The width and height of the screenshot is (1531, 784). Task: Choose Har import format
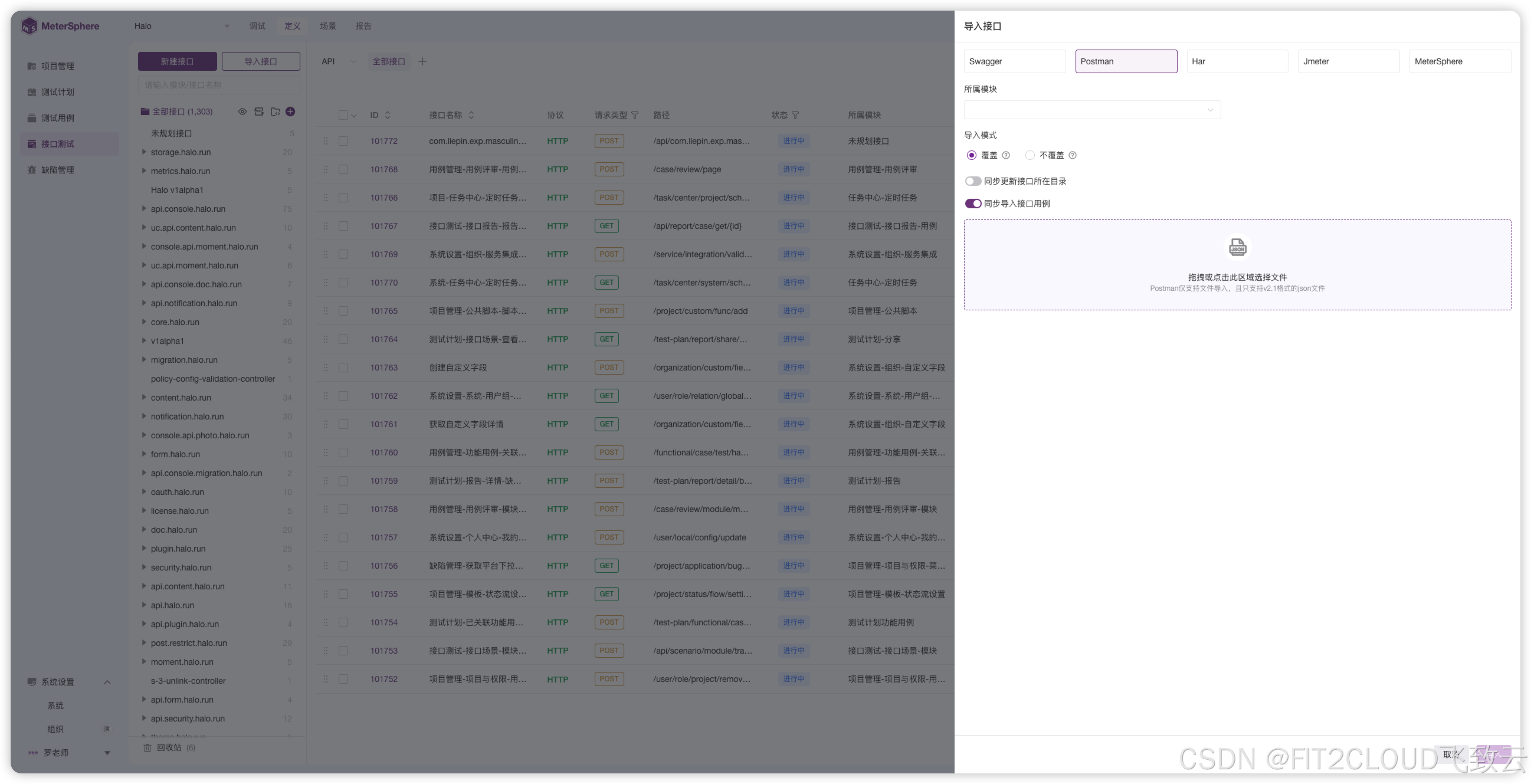pyautogui.click(x=1237, y=61)
